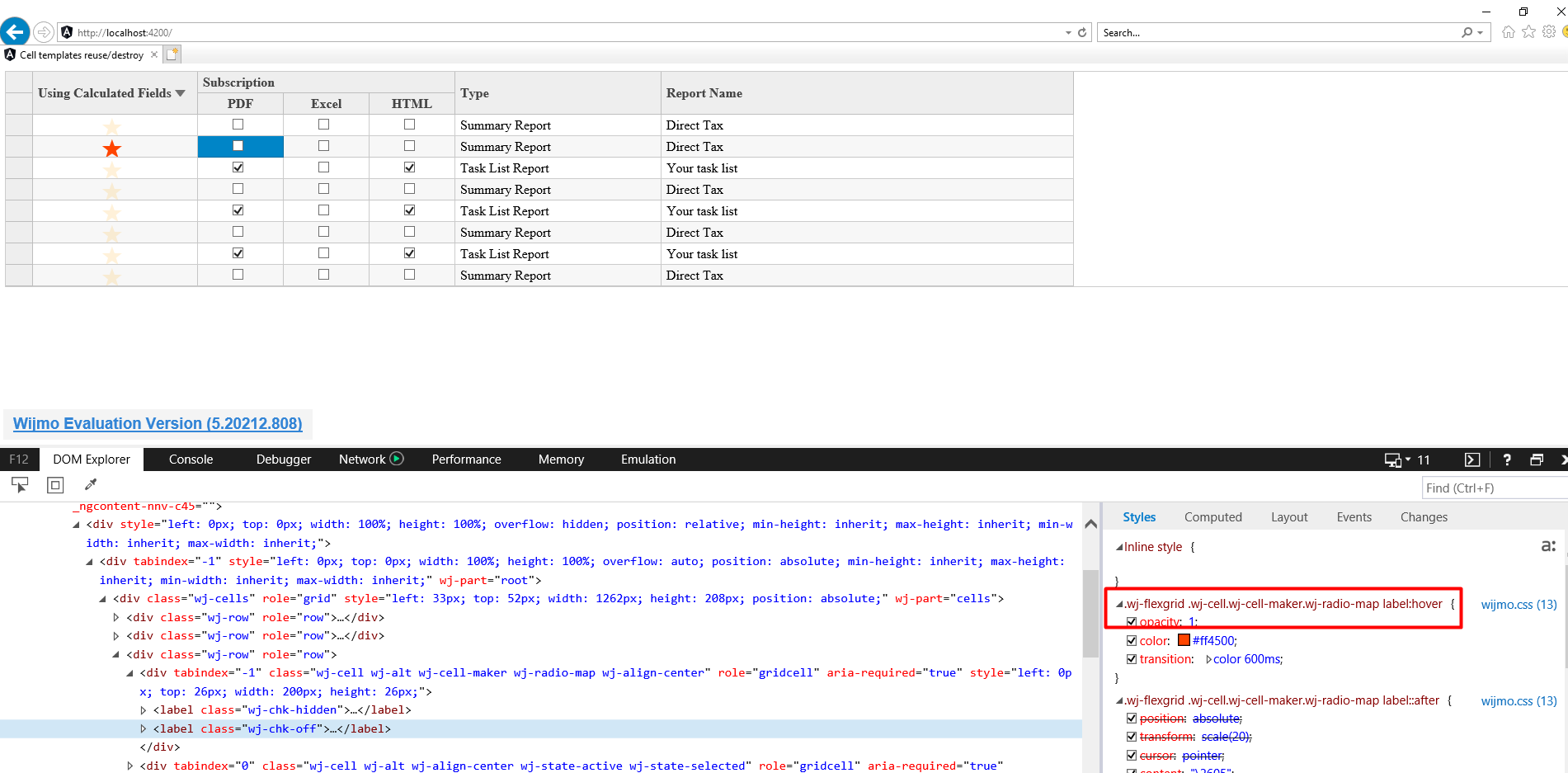This screenshot has height=773, width=1568.
Task: Click the browser forward arrow button
Action: tap(44, 32)
